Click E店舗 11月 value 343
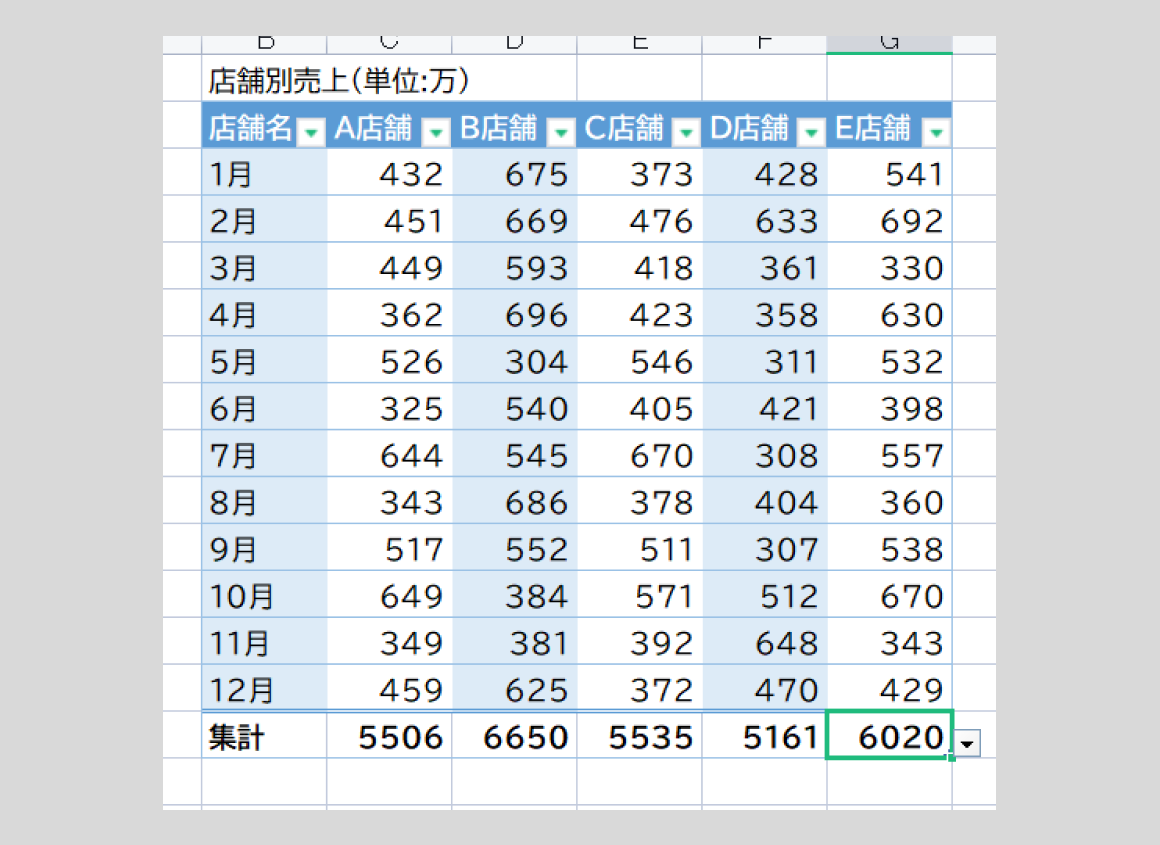Screen dimensions: 1160x845 pos(889,642)
